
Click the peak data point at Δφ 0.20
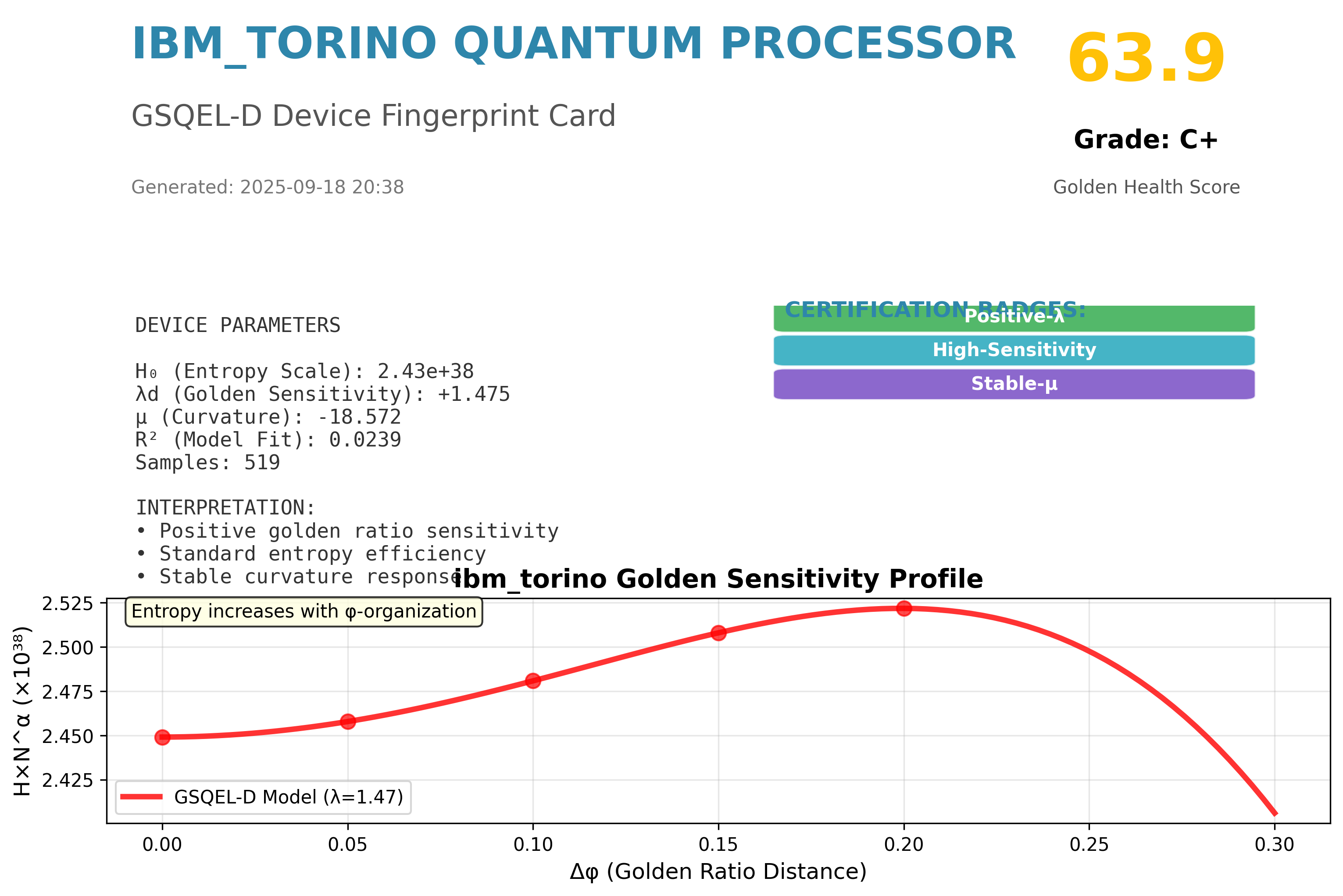tap(904, 609)
